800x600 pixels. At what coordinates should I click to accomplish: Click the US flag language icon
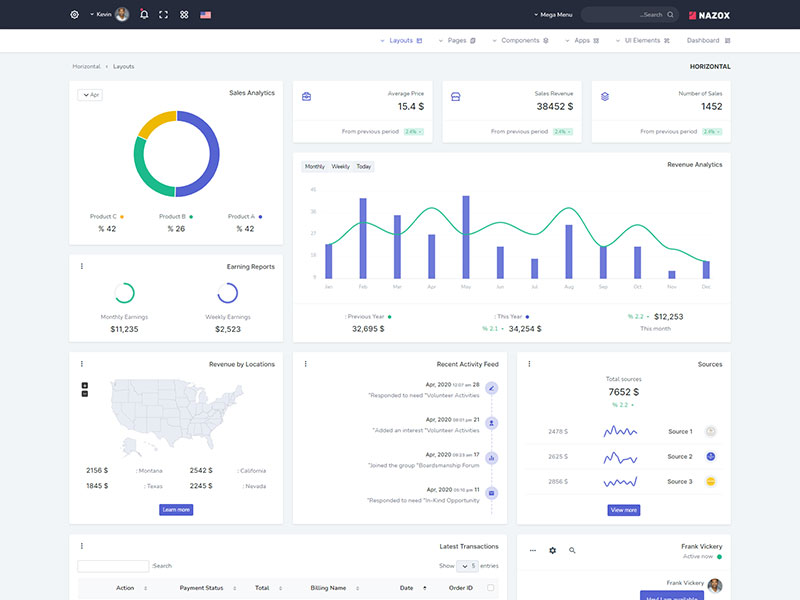click(x=206, y=15)
